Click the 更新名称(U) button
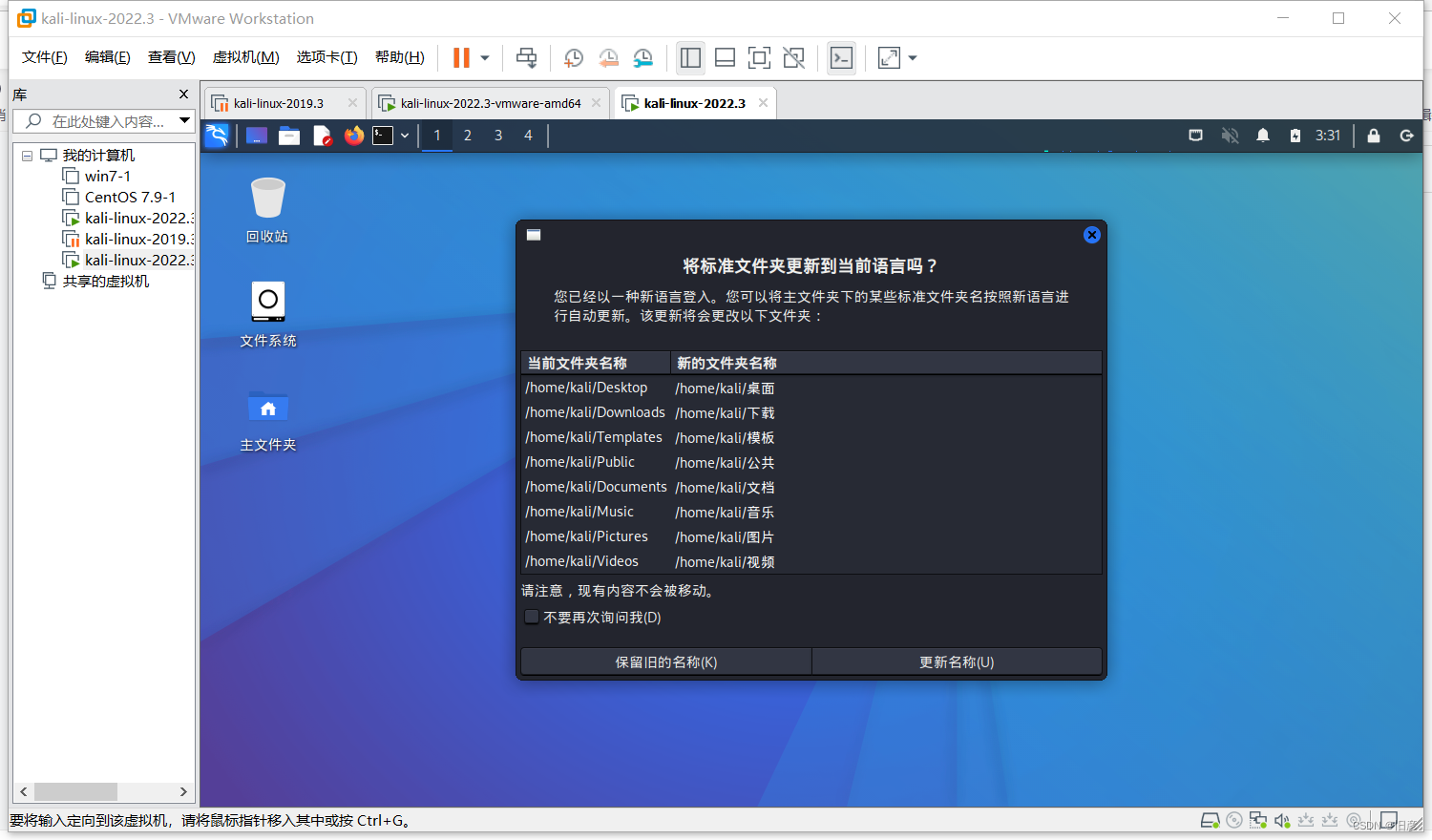1432x840 pixels. point(957,661)
